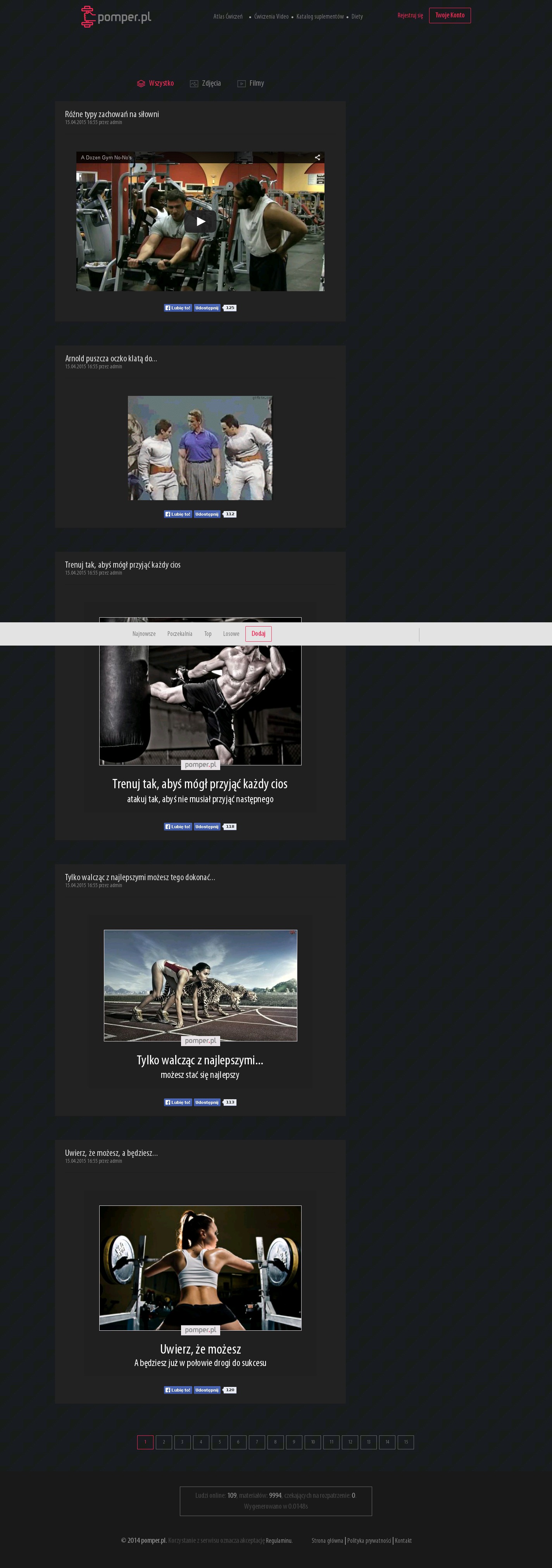Open the runner with cheetah image

200,986
